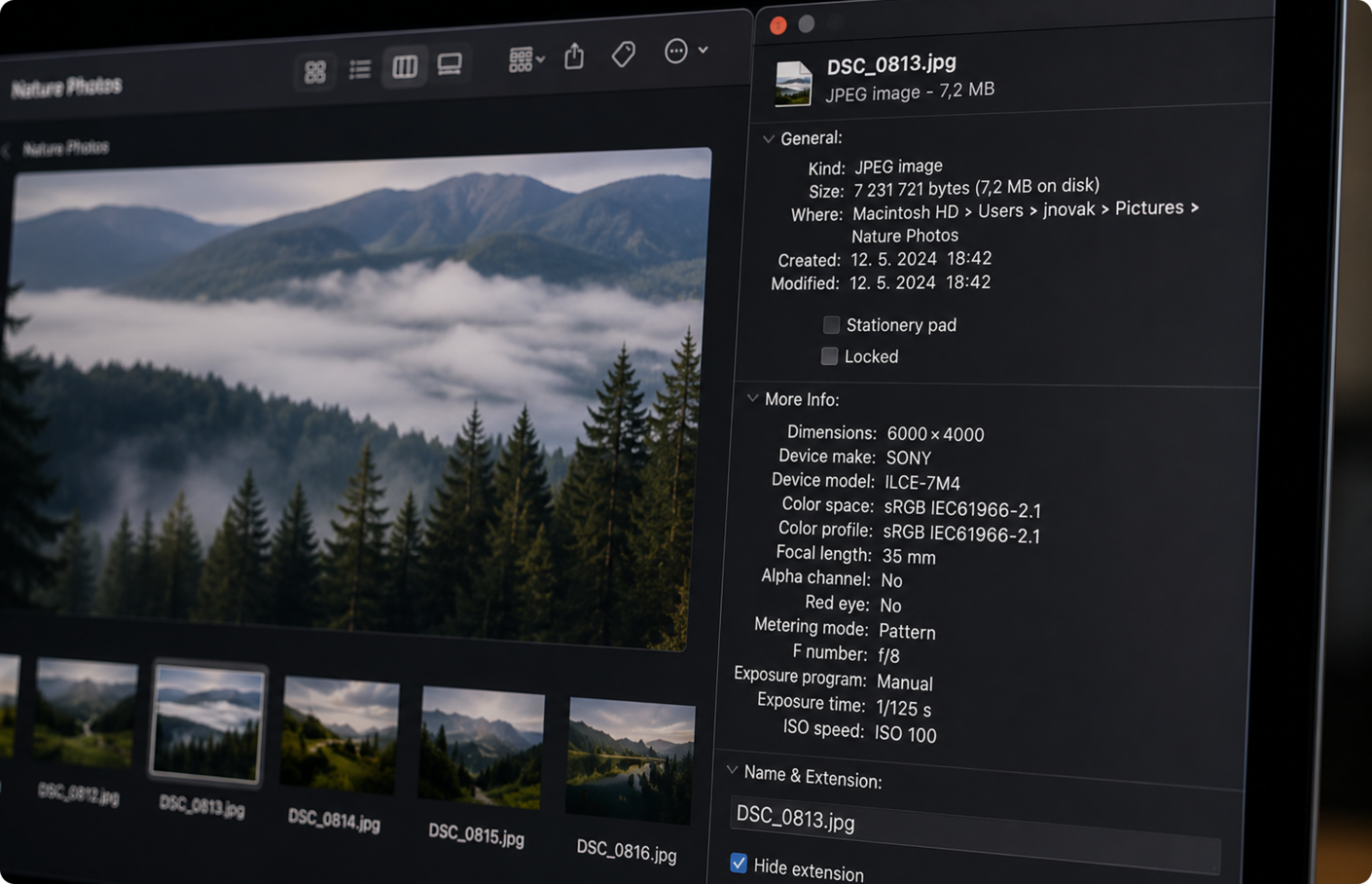
Task: Click the Device model value "ILCE-7M4"
Action: pos(922,483)
